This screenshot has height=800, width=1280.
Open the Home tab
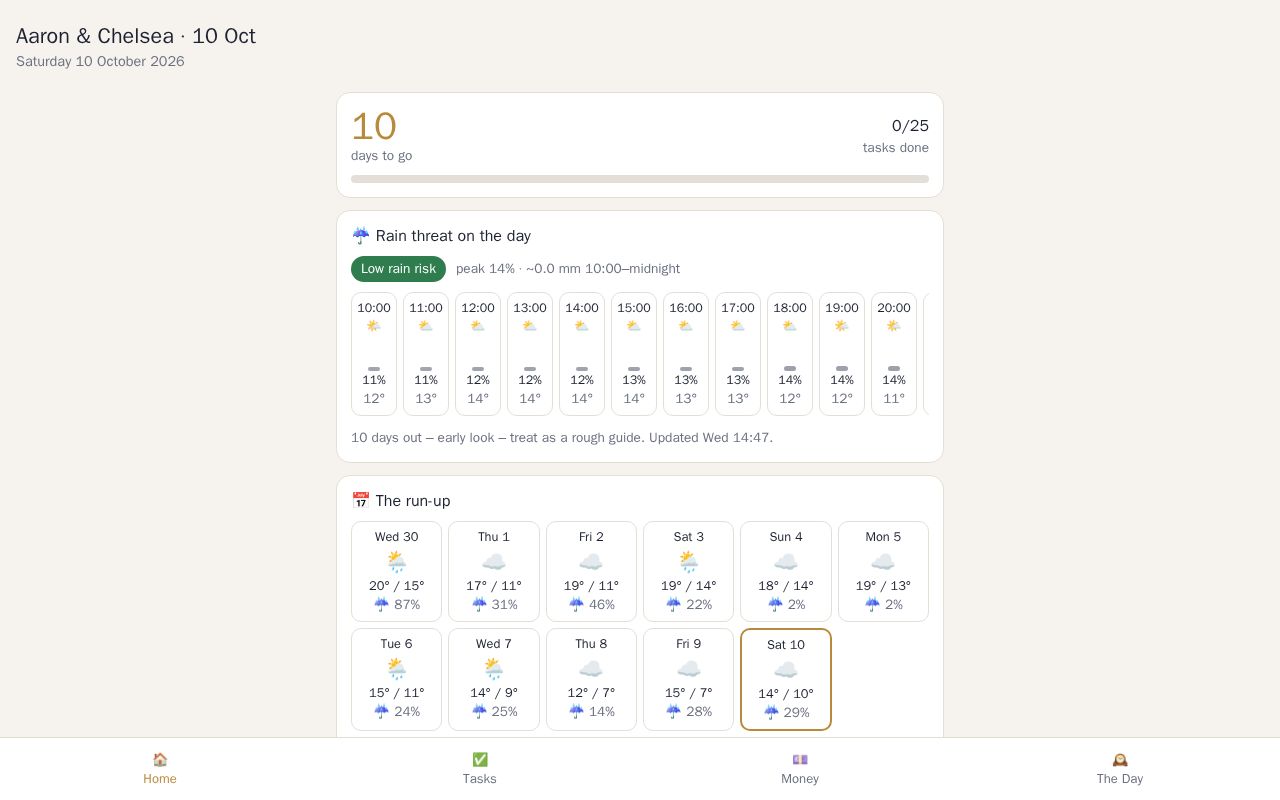tap(160, 769)
